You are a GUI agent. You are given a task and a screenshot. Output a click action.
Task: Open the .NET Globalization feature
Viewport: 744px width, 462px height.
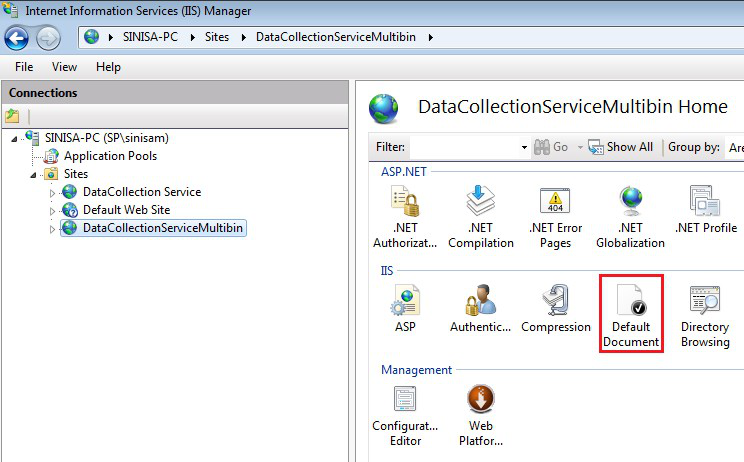[630, 217]
